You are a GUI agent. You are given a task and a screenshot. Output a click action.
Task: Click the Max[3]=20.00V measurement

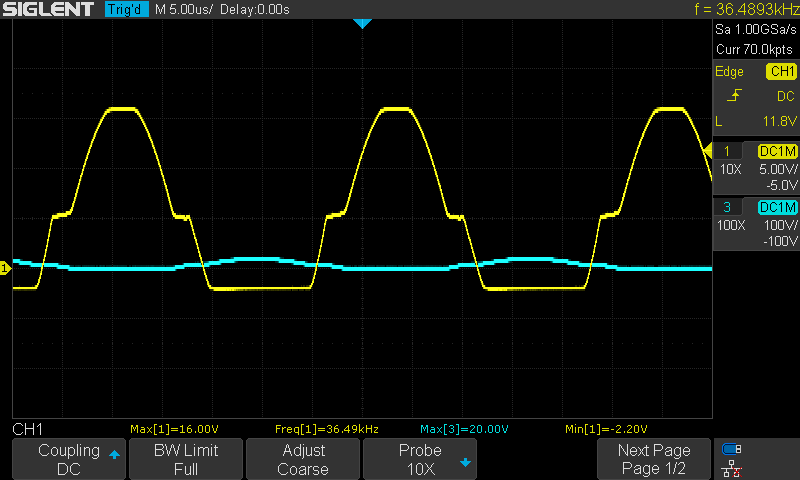464,429
